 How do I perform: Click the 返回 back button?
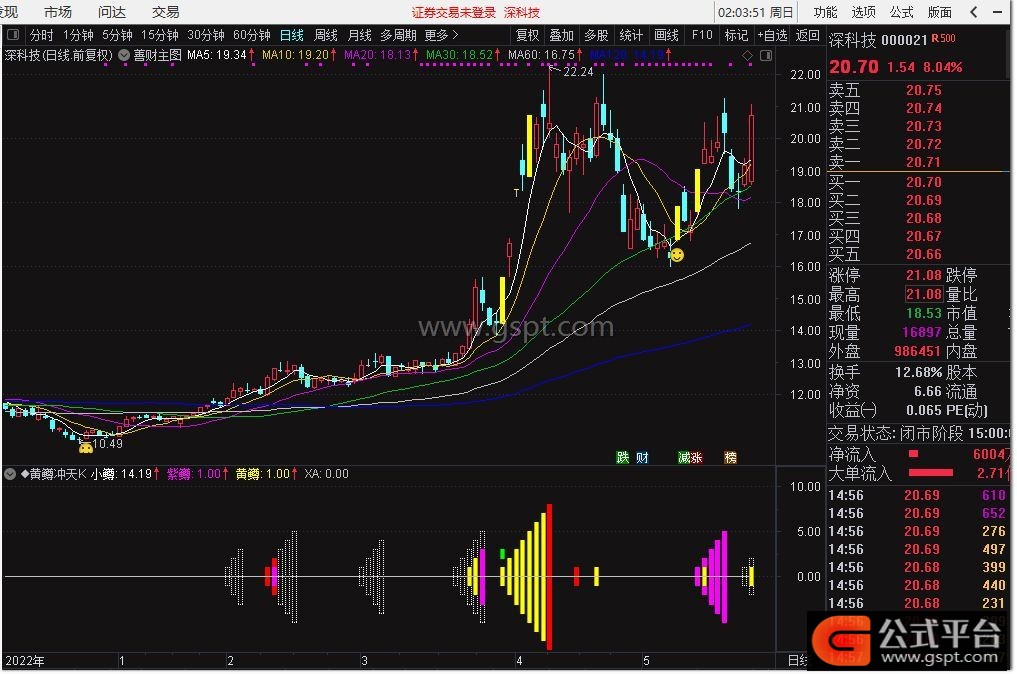[808, 35]
